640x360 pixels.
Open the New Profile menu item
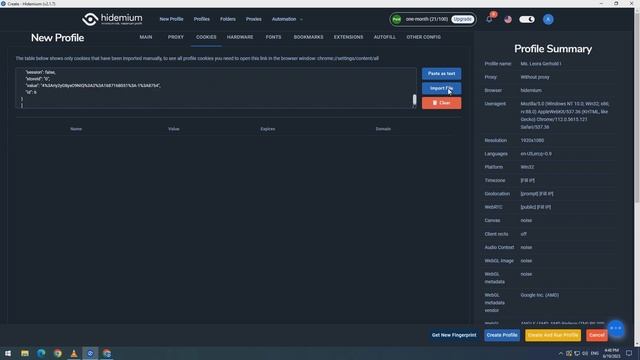(171, 19)
